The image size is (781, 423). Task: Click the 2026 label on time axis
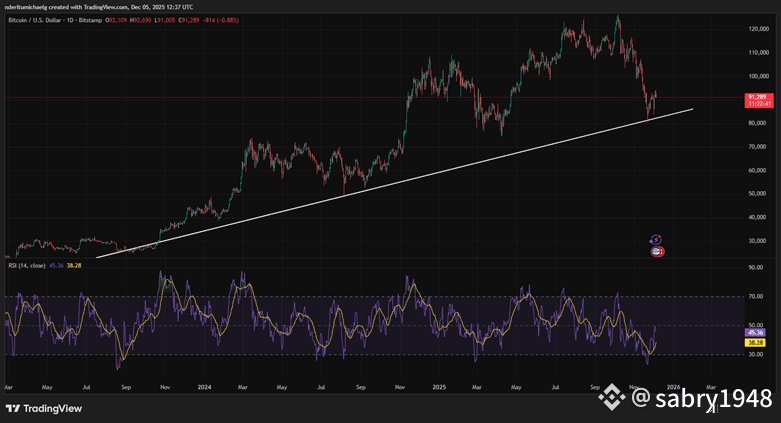673,385
